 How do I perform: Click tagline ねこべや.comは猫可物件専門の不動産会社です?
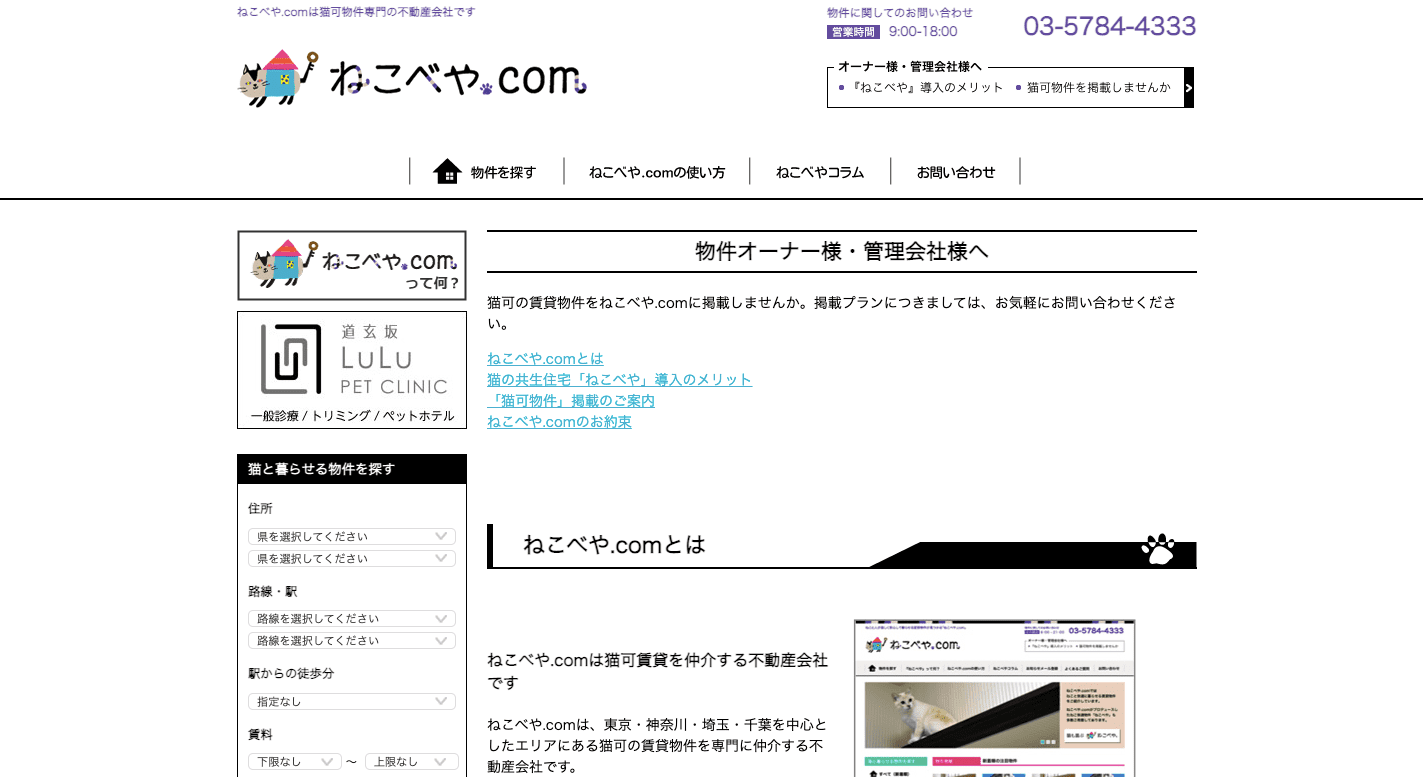pyautogui.click(x=356, y=12)
